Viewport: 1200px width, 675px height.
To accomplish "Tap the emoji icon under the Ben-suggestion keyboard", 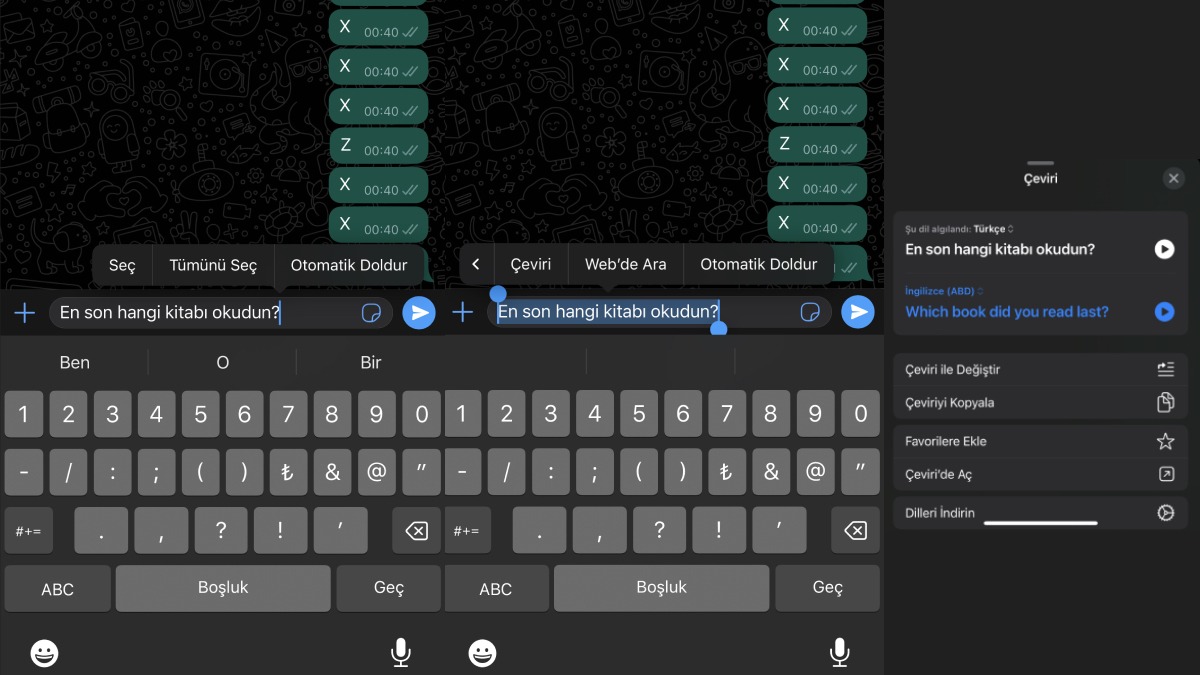I will [44, 653].
